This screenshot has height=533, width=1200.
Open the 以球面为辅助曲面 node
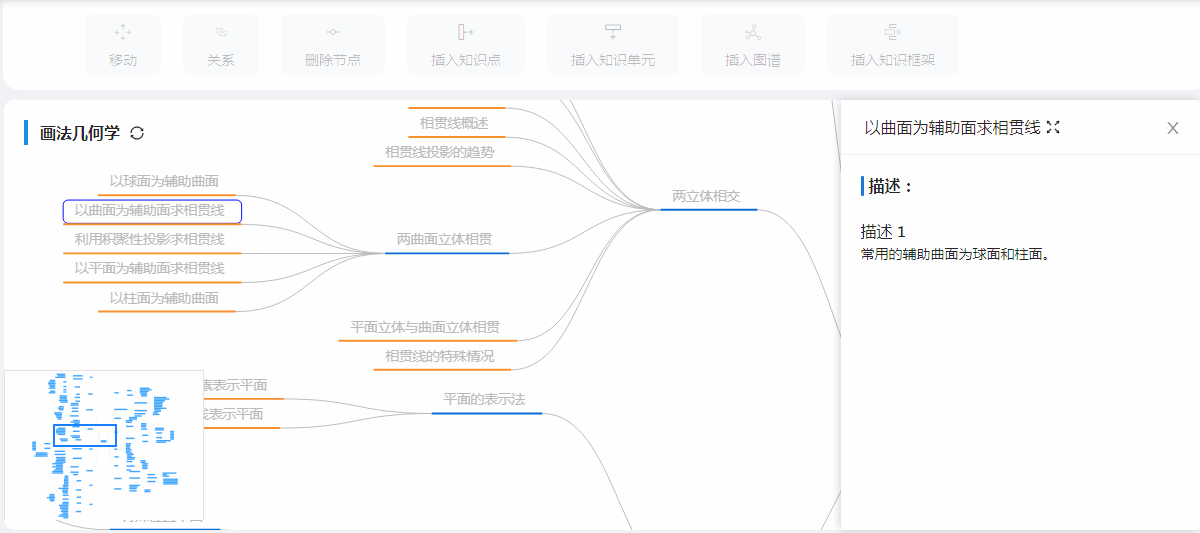point(164,182)
